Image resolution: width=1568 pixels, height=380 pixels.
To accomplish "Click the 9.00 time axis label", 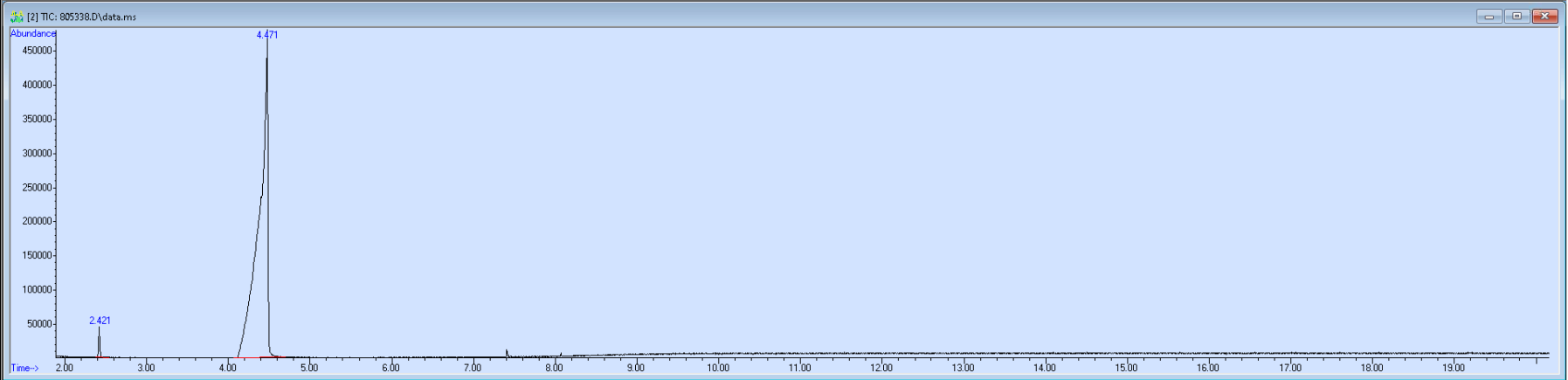I will click(x=636, y=368).
